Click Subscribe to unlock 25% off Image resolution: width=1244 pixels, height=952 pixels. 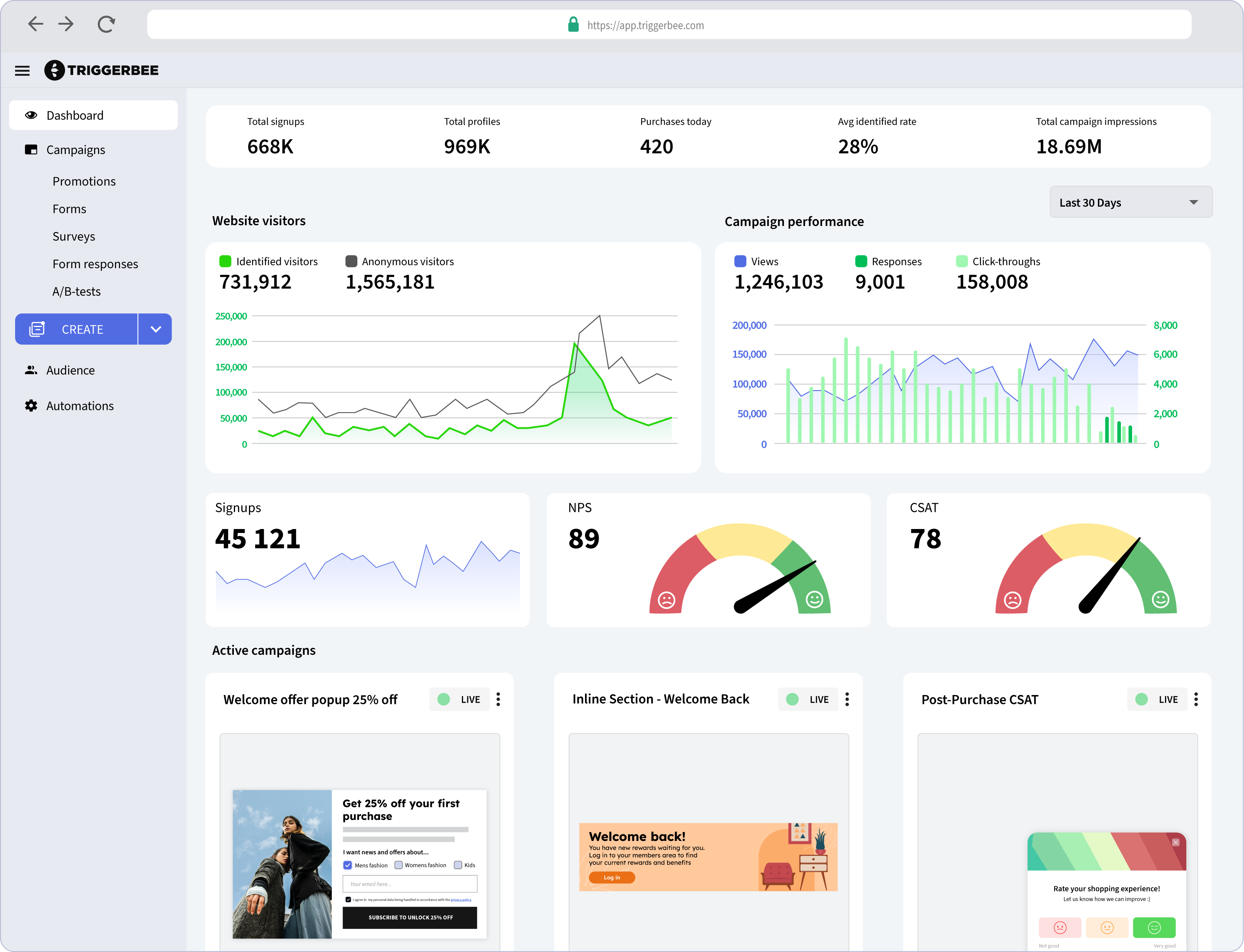pyautogui.click(x=409, y=918)
